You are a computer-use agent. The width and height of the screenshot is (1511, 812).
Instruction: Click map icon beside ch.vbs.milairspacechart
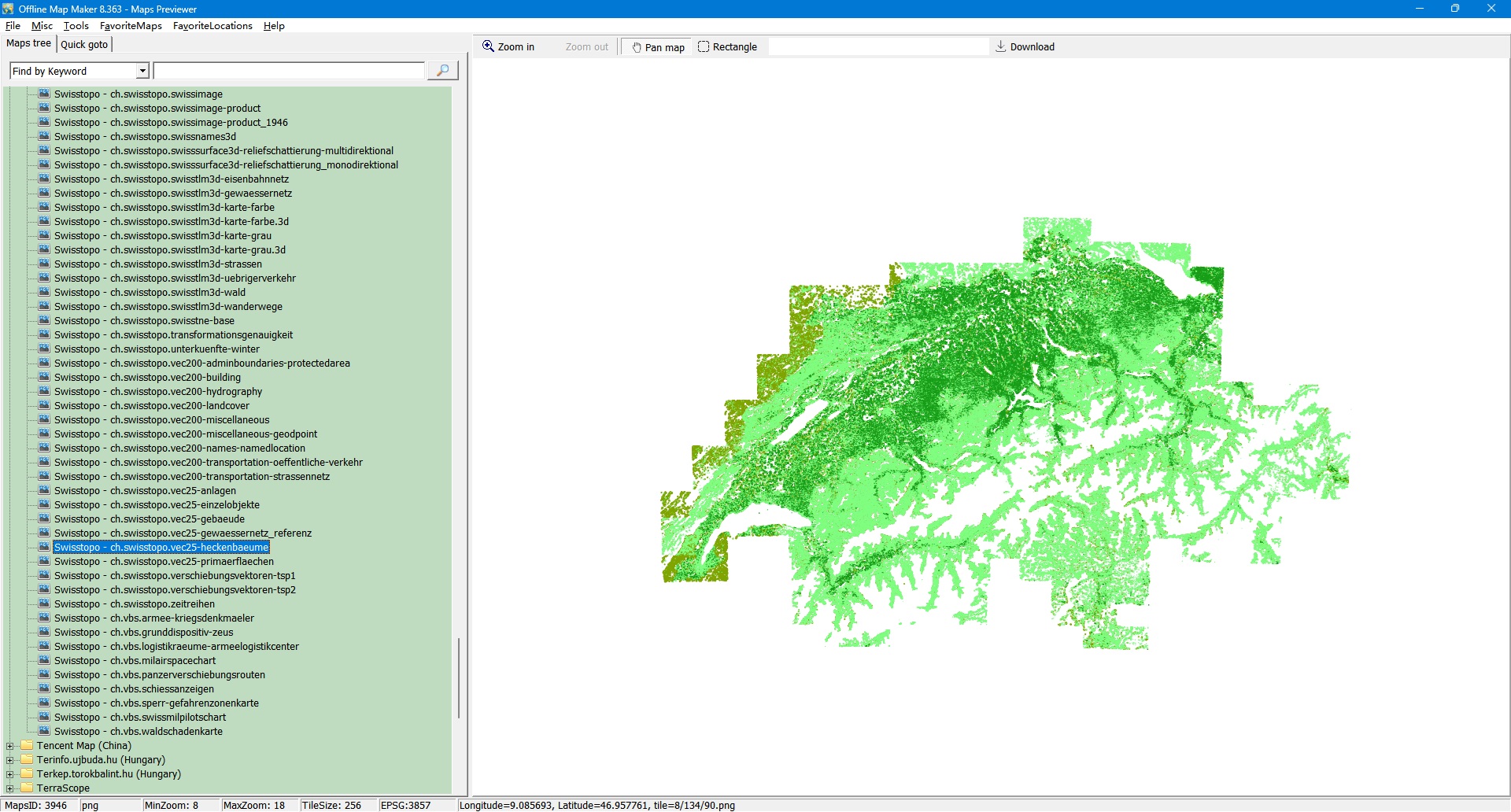(45, 660)
